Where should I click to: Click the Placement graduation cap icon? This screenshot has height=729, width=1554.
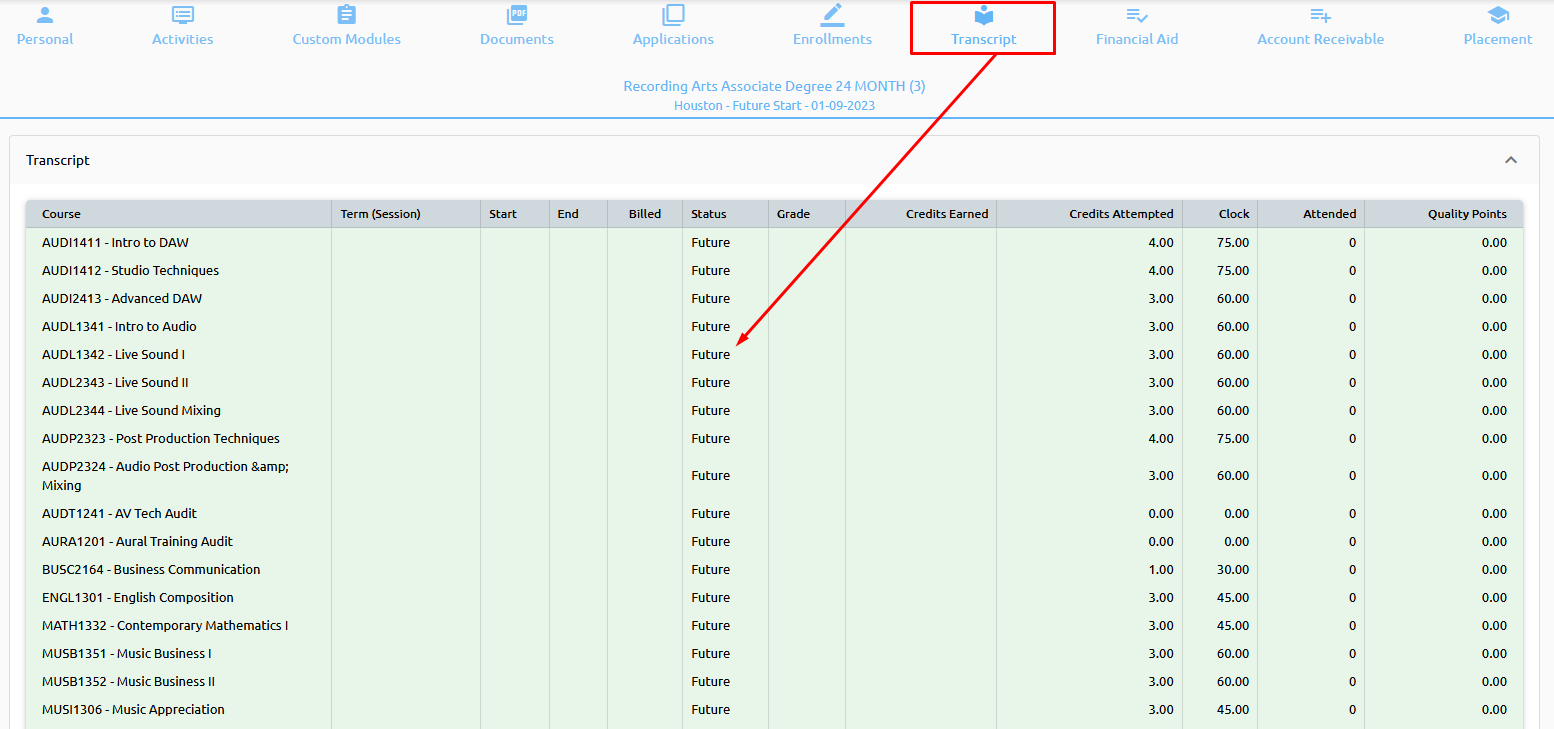pos(1497,15)
